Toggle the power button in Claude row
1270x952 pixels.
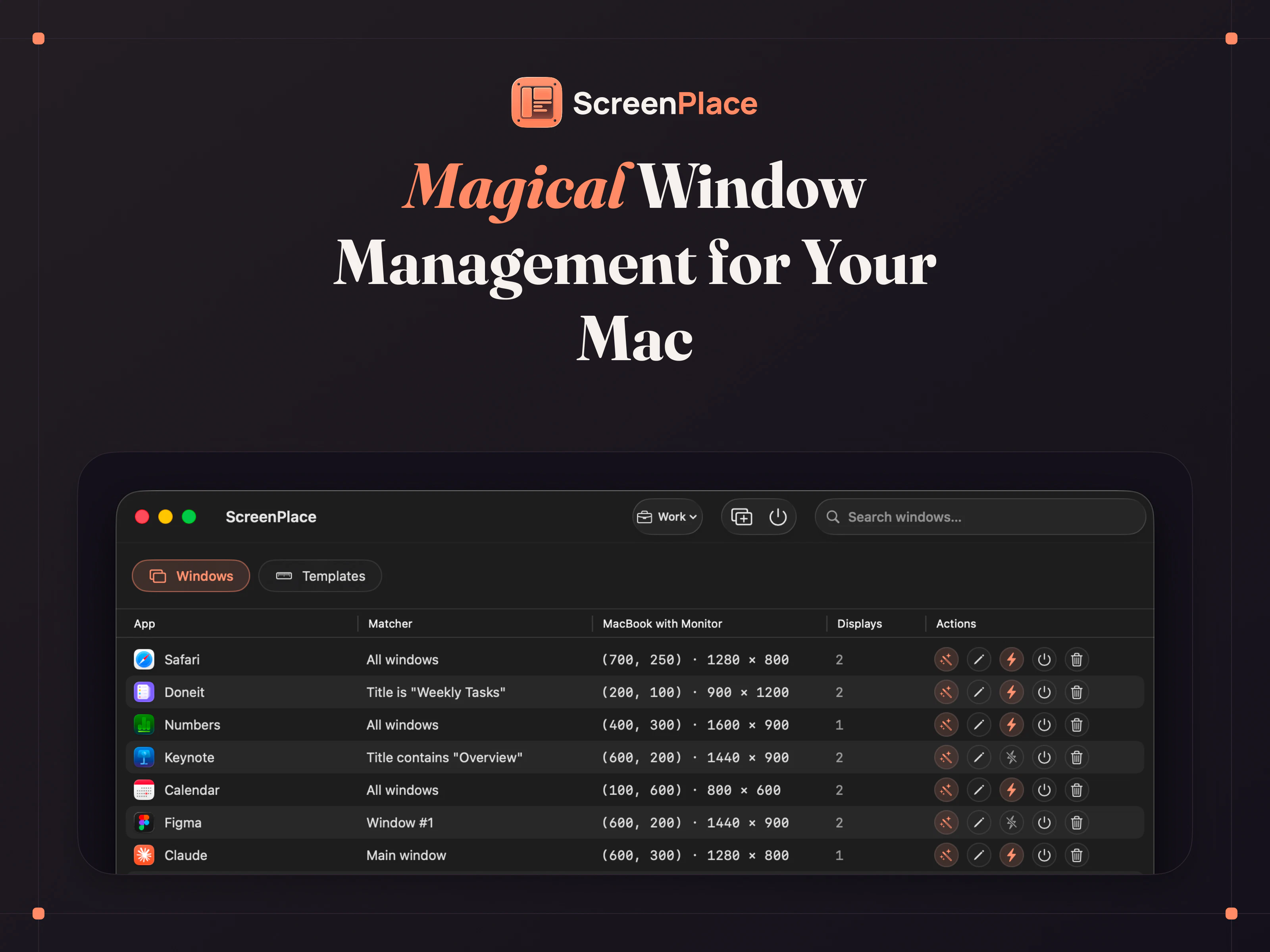1044,856
